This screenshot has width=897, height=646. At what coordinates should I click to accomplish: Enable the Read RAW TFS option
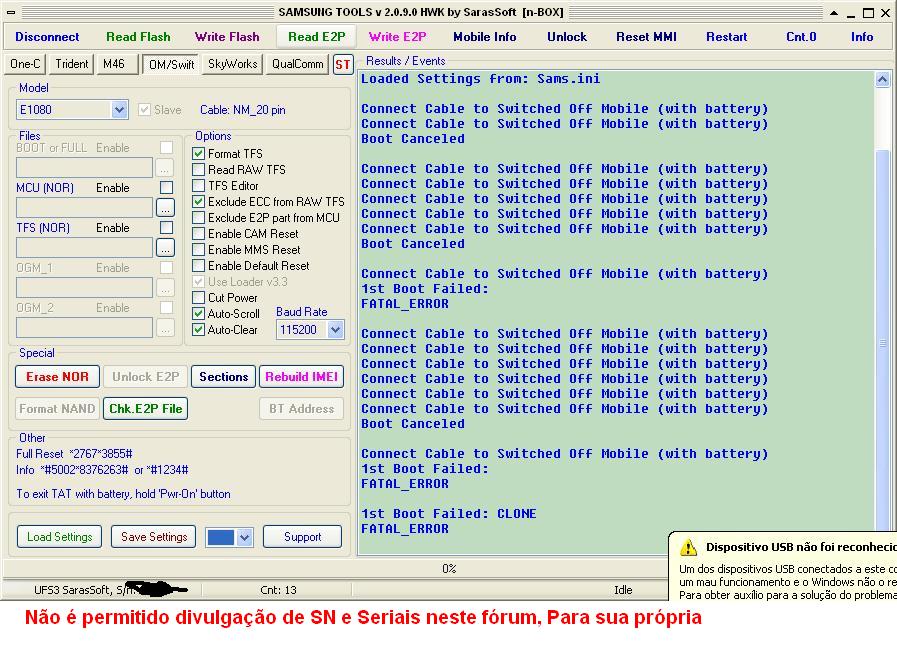pyautogui.click(x=199, y=169)
